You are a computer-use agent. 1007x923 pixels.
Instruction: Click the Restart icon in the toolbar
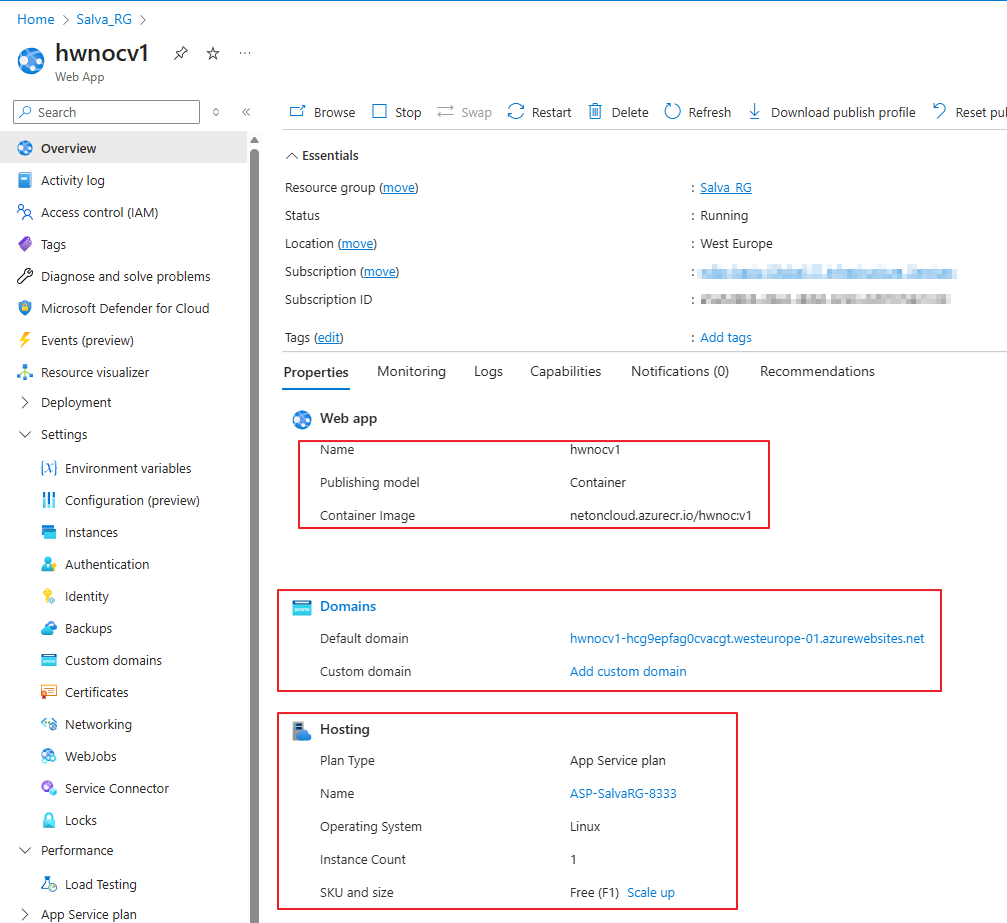coord(516,112)
